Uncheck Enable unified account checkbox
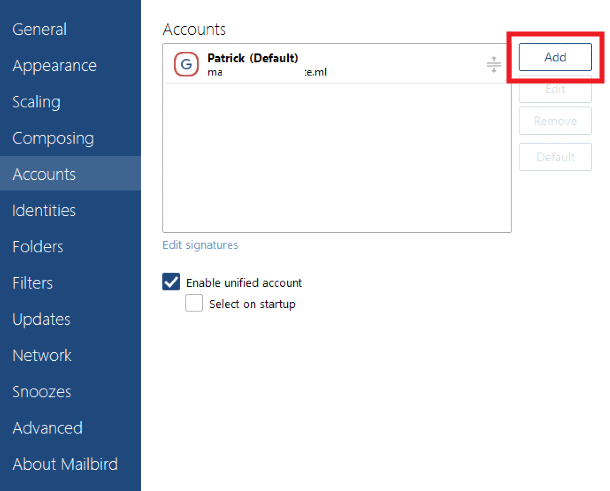The height and width of the screenshot is (491, 610). coord(171,282)
